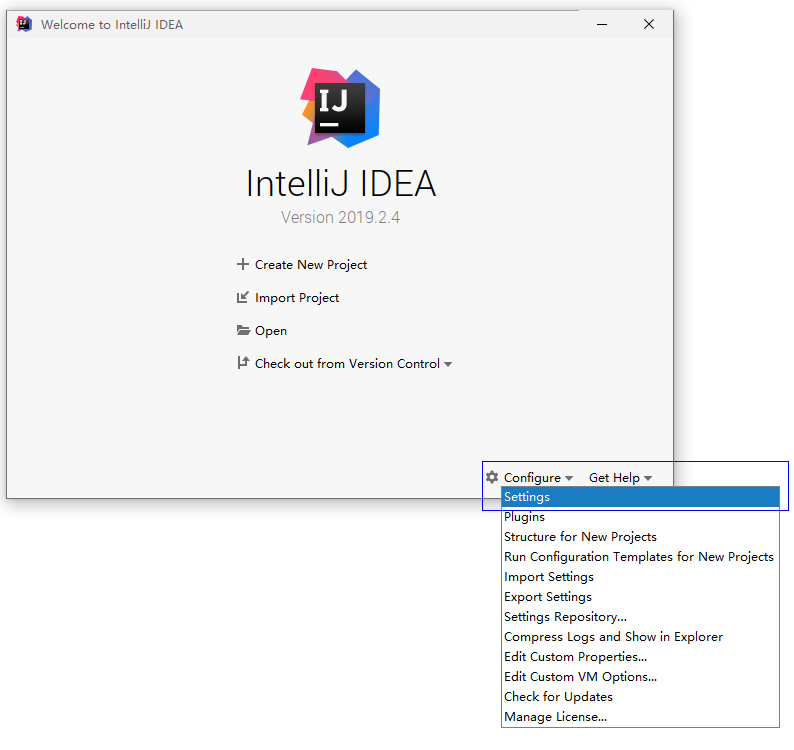Click the Welcome to IntelliJ IDEA title text
The height and width of the screenshot is (750, 794).
(x=112, y=25)
